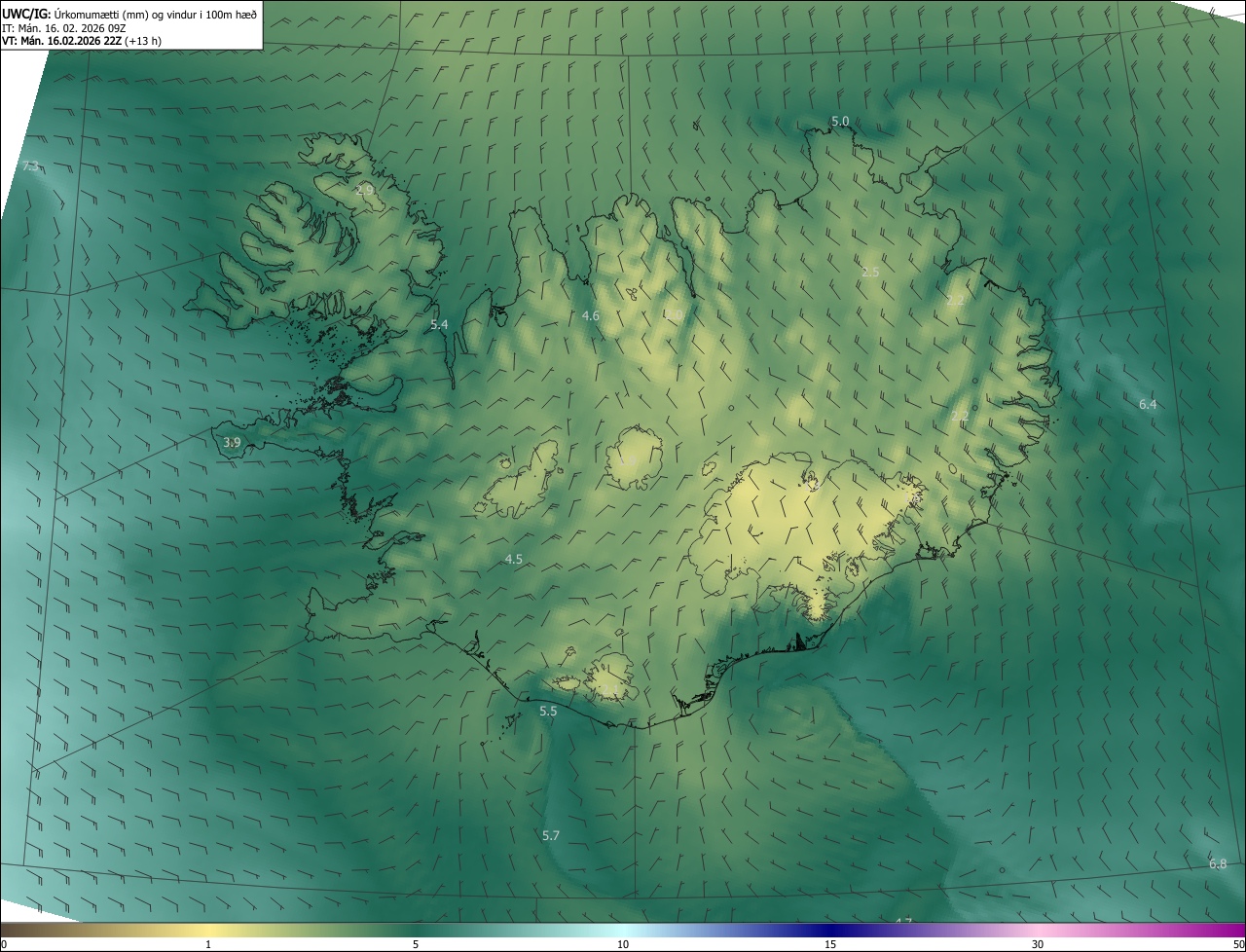Click the 2.9 label in the Westfjords
This screenshot has width=1246, height=952.
(x=365, y=190)
